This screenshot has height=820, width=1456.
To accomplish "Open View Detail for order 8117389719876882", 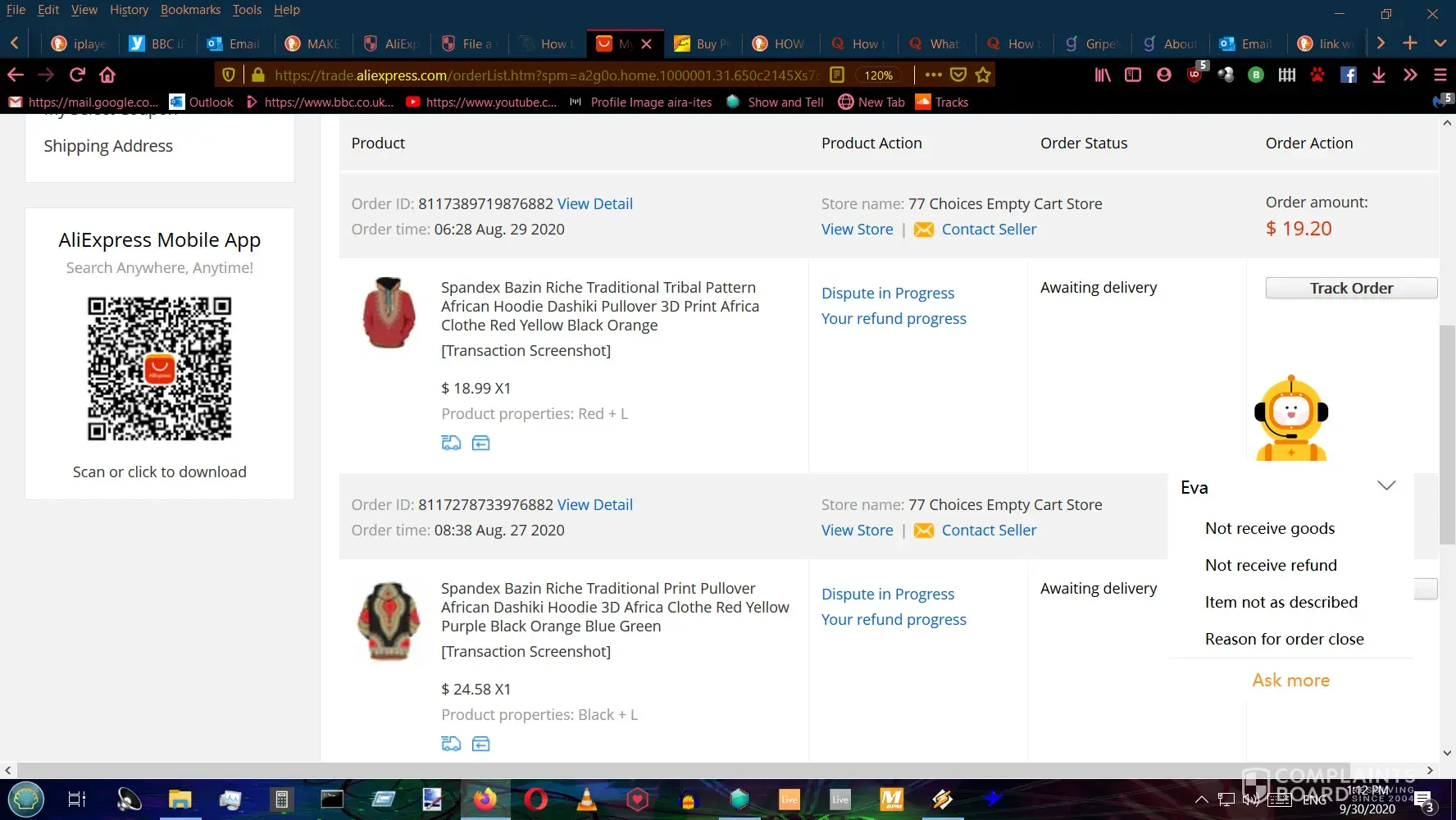I will [x=594, y=203].
